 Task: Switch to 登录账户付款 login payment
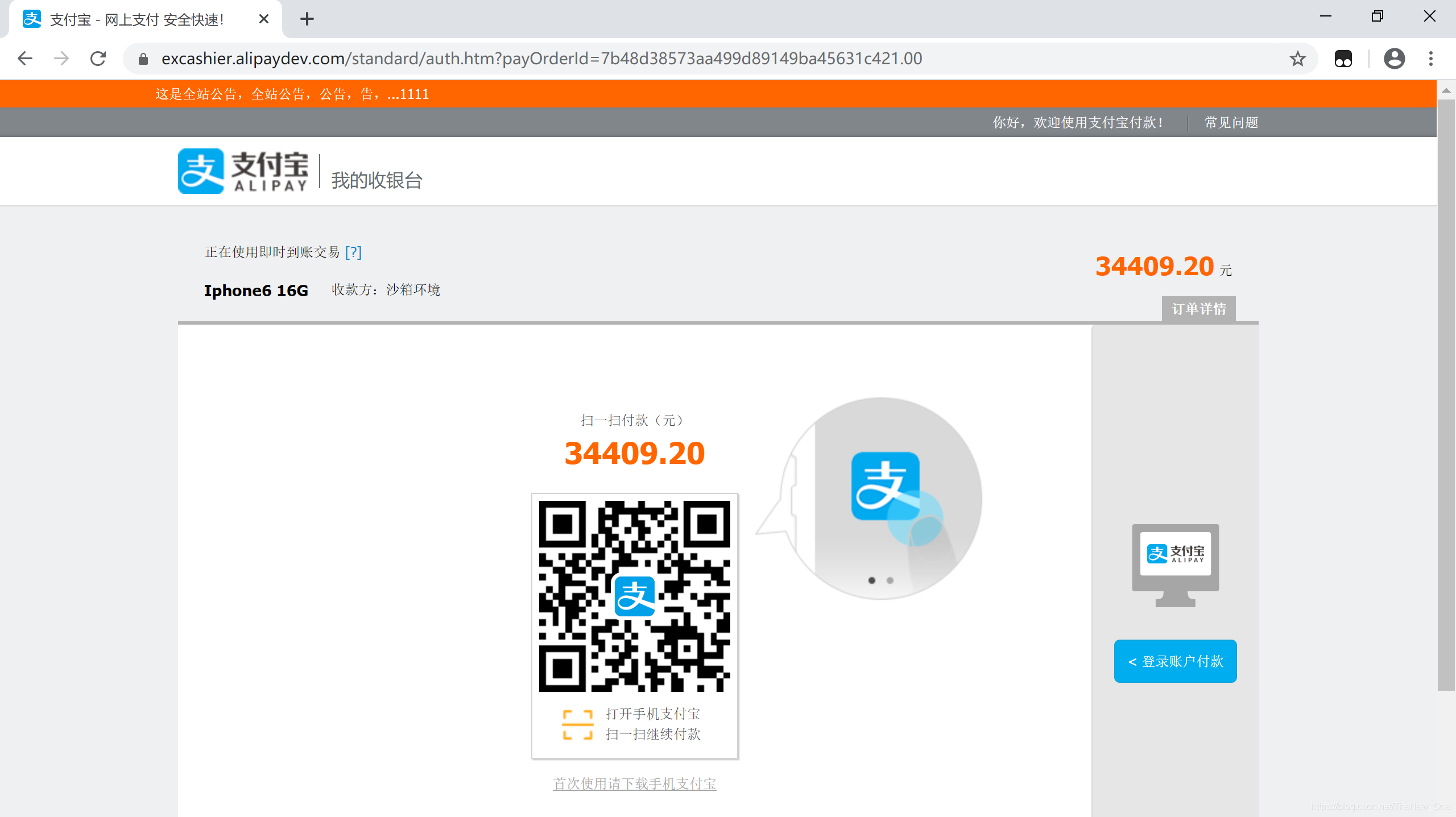pyautogui.click(x=1175, y=661)
